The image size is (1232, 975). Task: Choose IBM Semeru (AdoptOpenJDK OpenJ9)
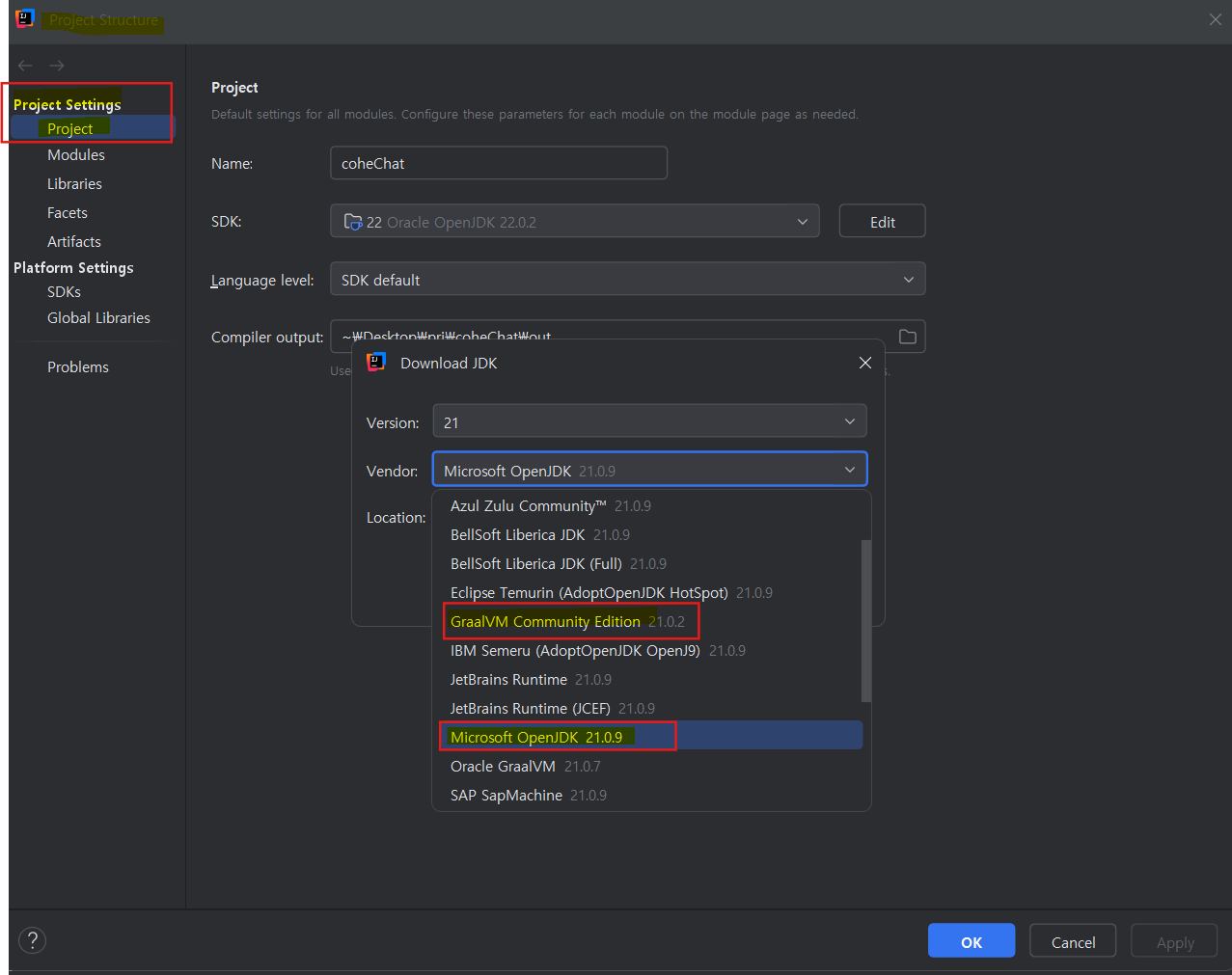coord(646,651)
